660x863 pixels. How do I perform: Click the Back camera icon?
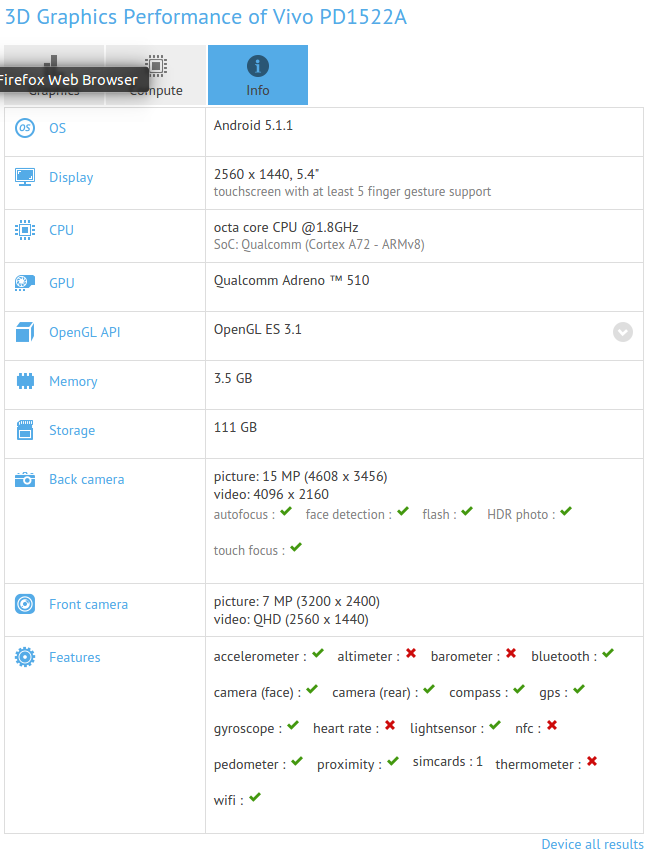(x=25, y=479)
